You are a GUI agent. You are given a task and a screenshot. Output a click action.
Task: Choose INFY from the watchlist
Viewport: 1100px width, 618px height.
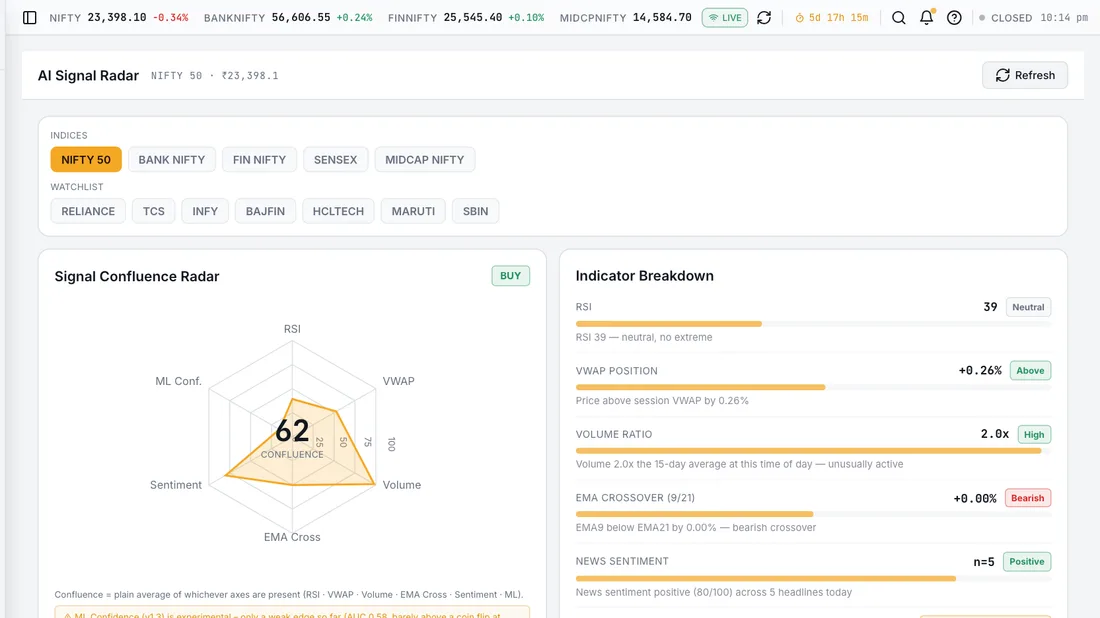click(x=205, y=211)
